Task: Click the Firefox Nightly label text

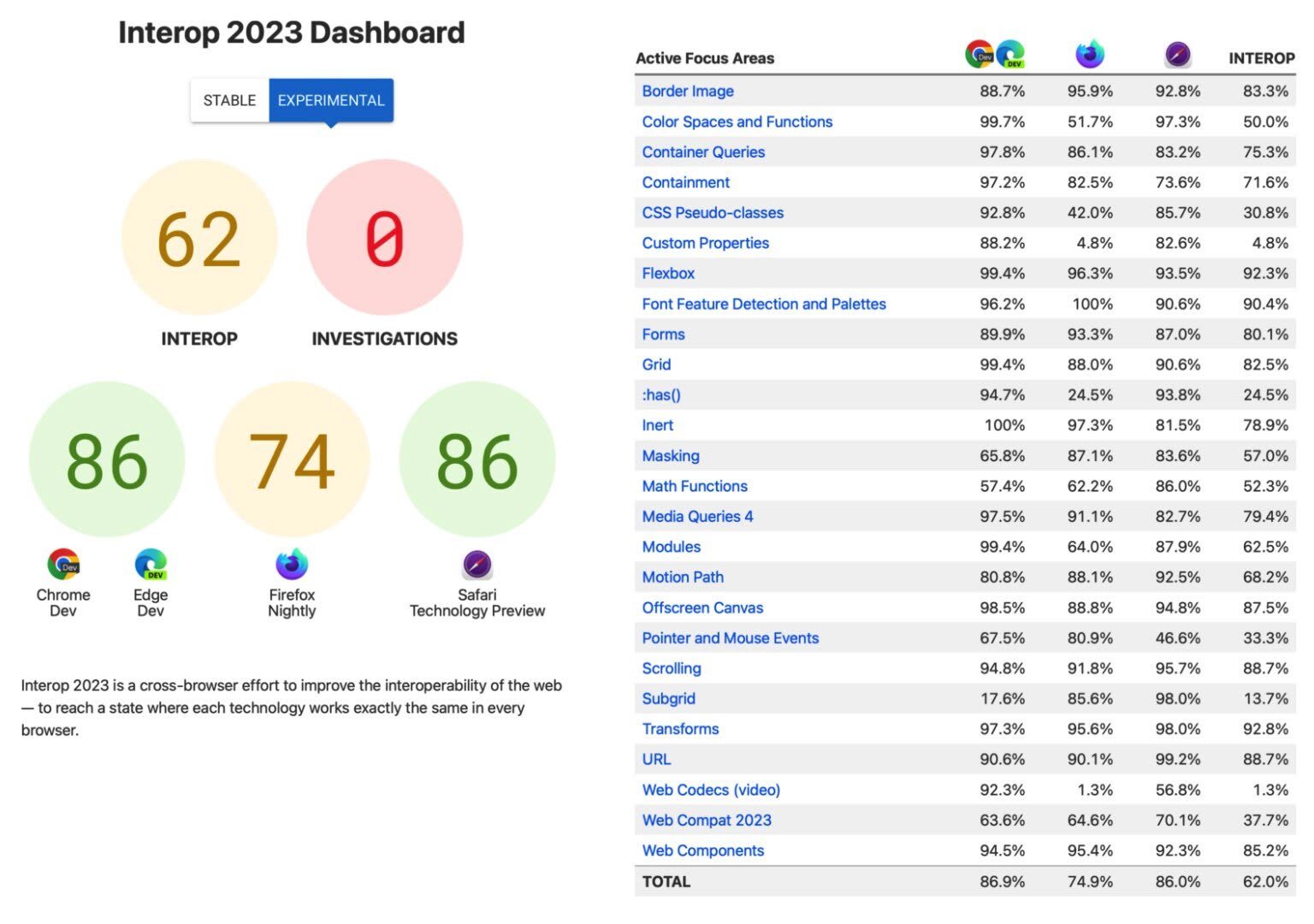Action: 292,602
